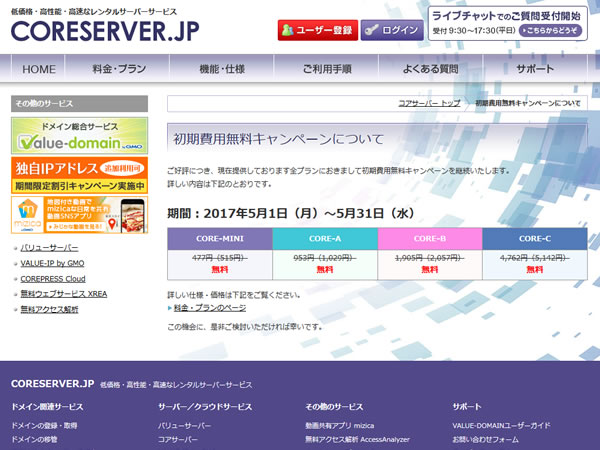This screenshot has width=600, height=450.
Task: Open the サポート navigation item
Action: pos(535,69)
